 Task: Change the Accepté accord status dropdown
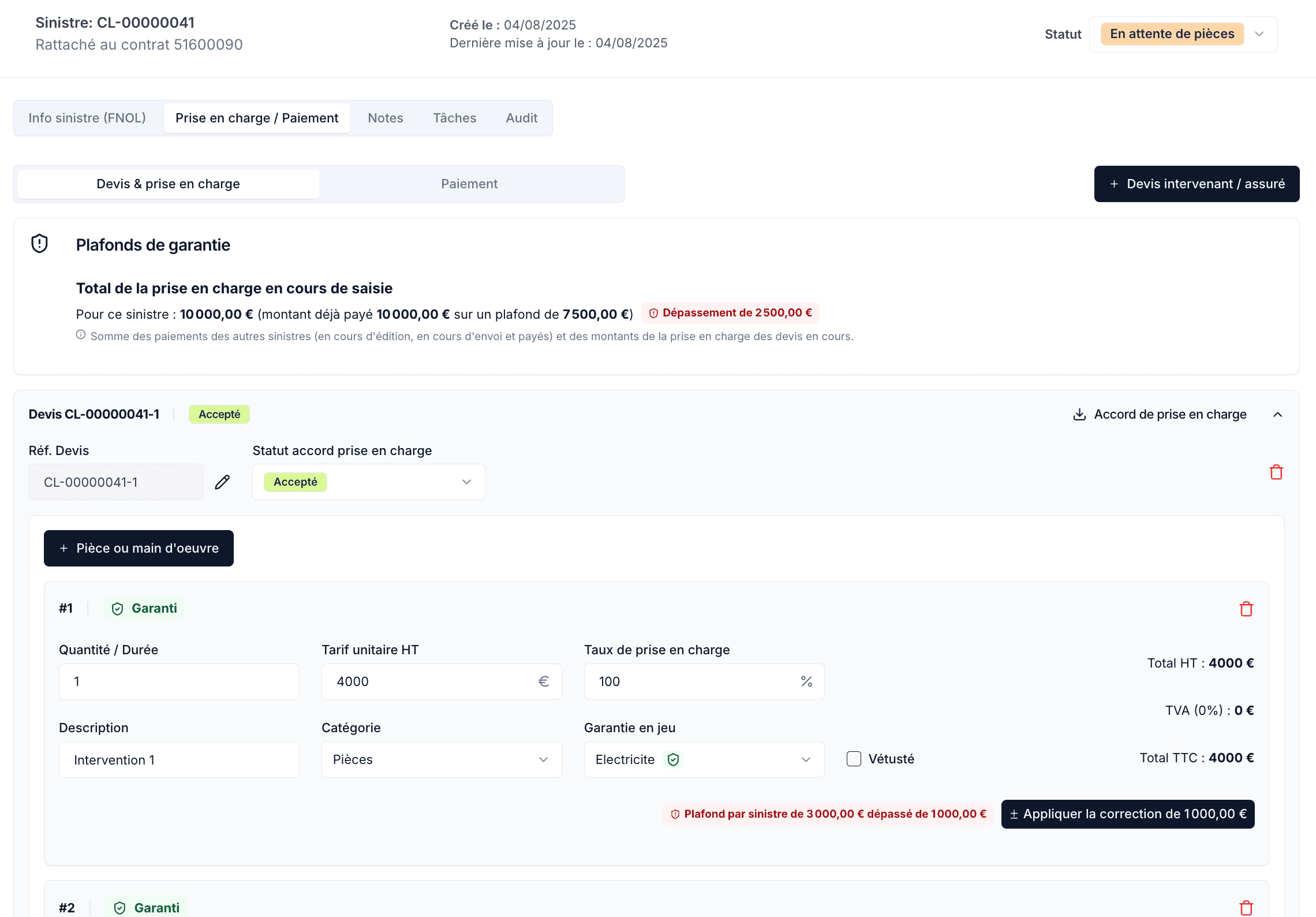click(368, 481)
